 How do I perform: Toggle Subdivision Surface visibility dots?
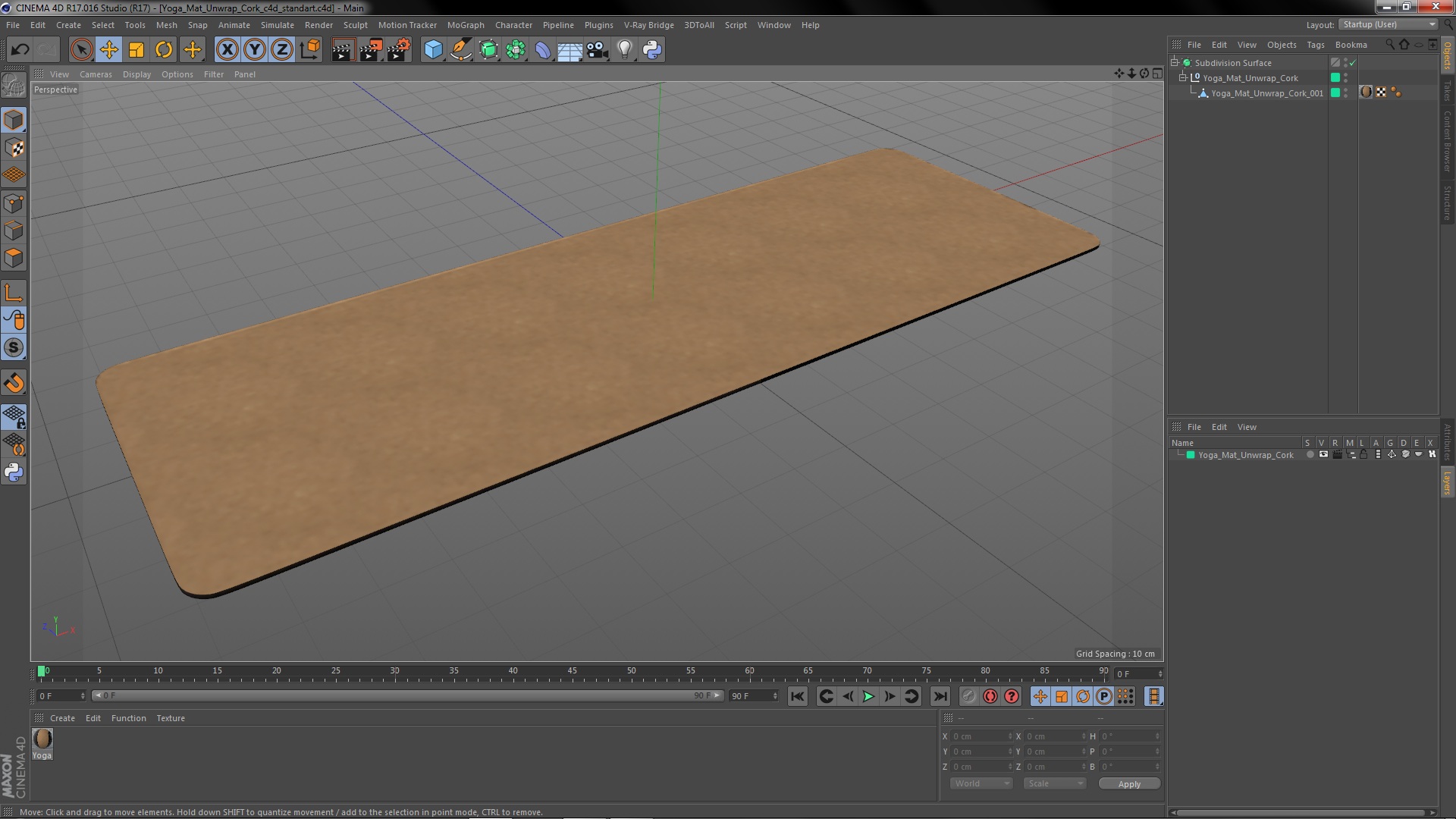click(x=1345, y=63)
